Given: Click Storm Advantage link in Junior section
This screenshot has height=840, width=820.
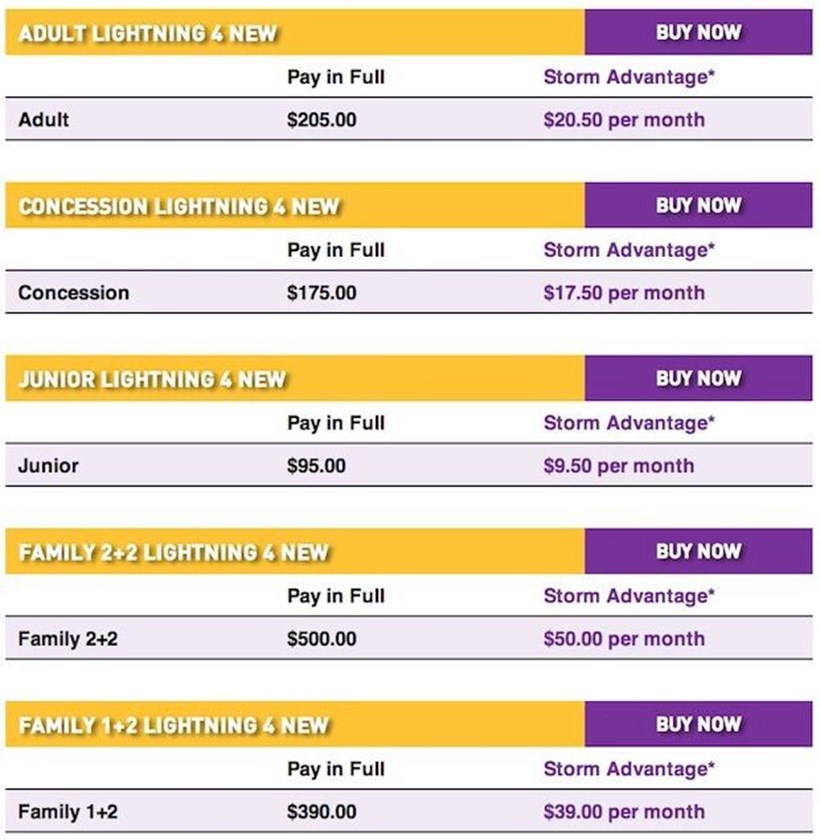Looking at the screenshot, I should (629, 423).
